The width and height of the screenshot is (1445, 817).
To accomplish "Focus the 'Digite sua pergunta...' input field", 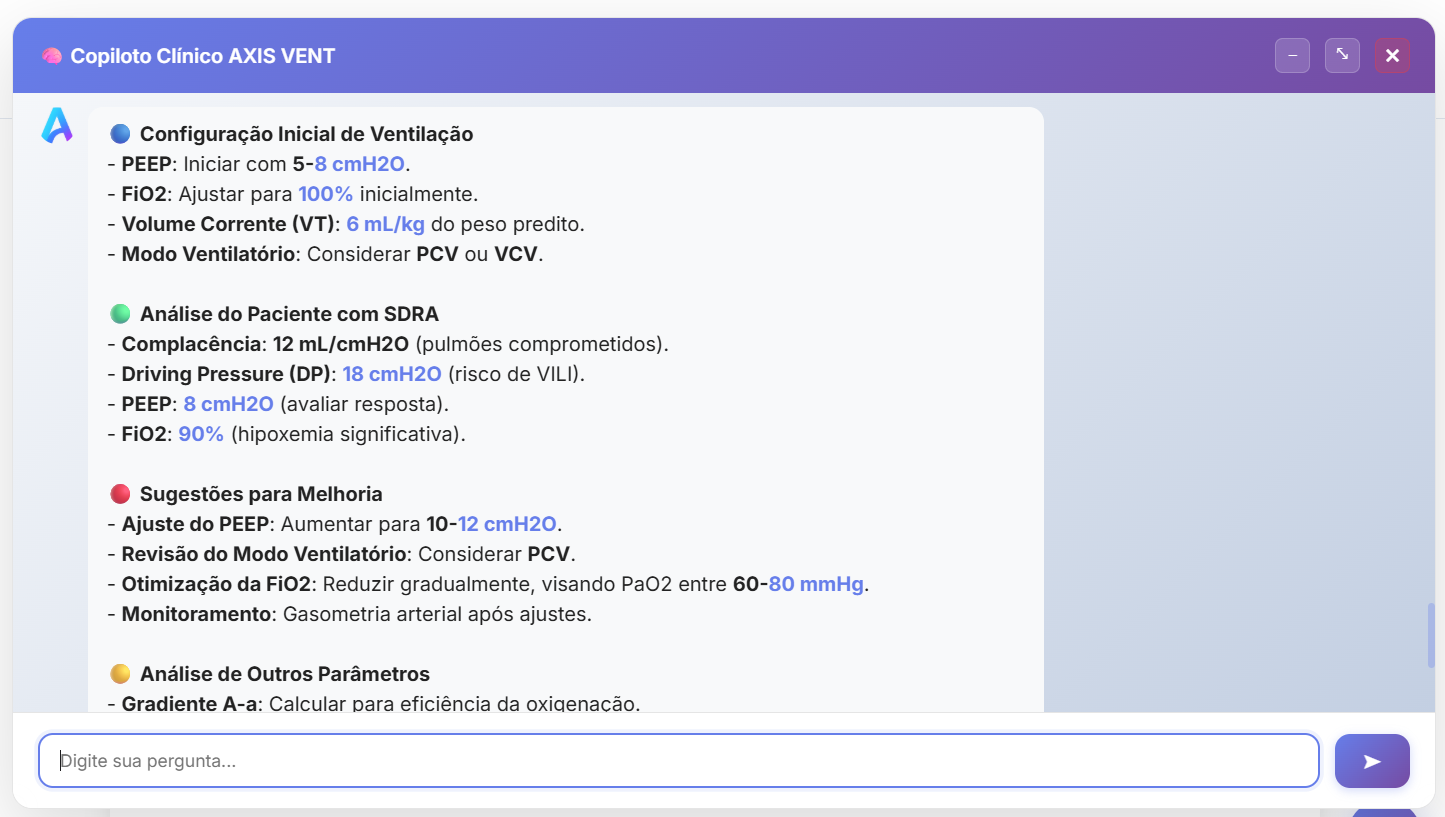I will coord(678,761).
